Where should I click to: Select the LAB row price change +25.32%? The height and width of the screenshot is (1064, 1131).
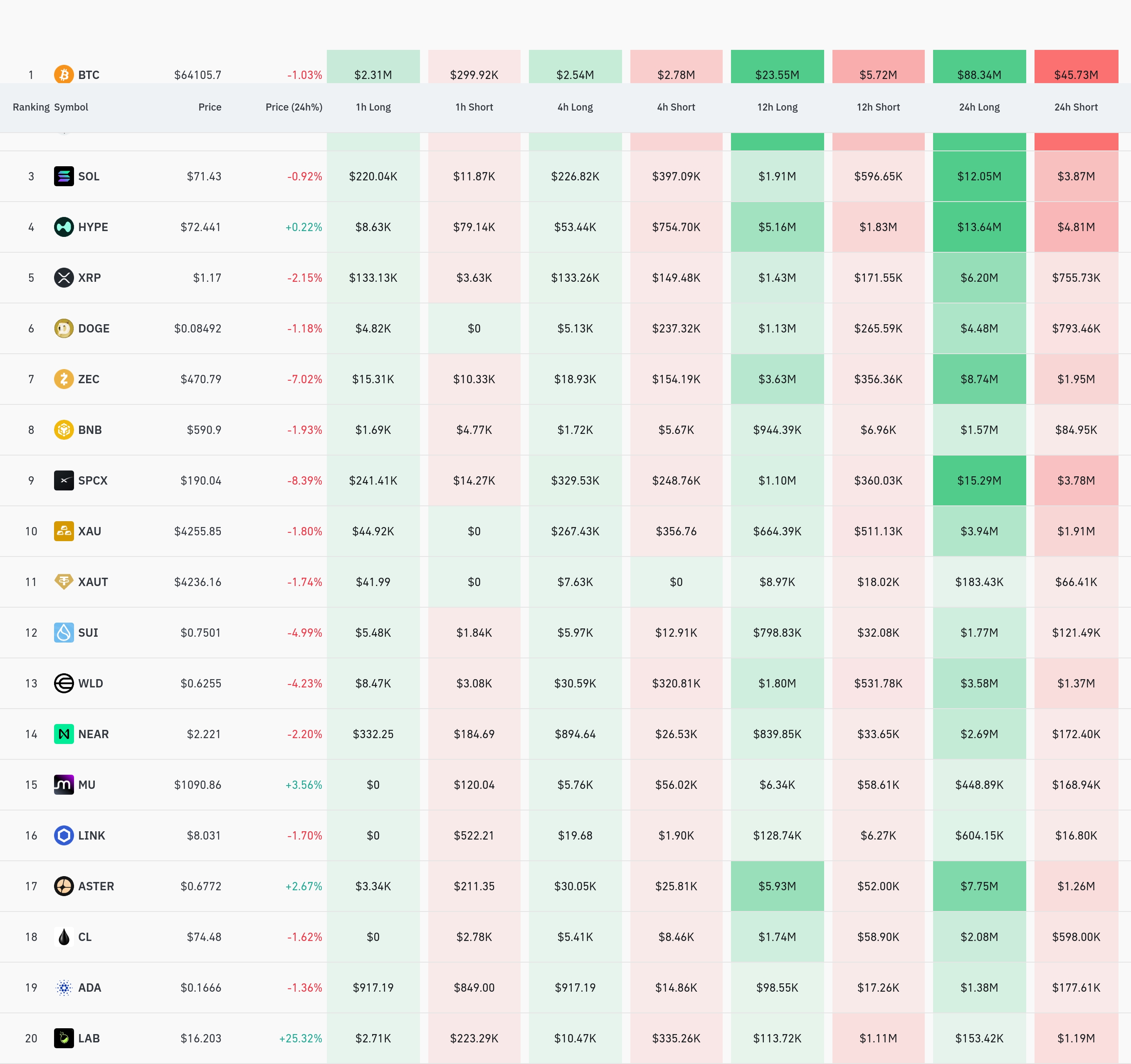(x=300, y=1038)
